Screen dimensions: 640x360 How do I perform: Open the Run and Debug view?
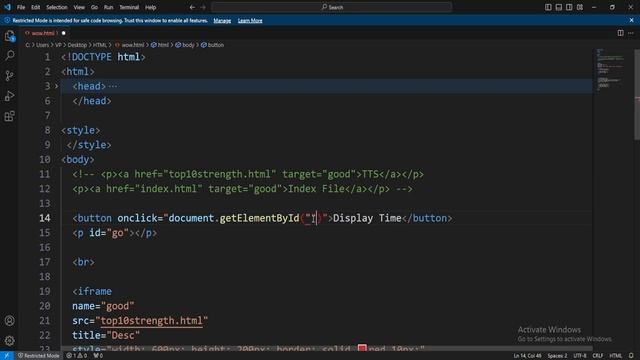click(x=9, y=96)
